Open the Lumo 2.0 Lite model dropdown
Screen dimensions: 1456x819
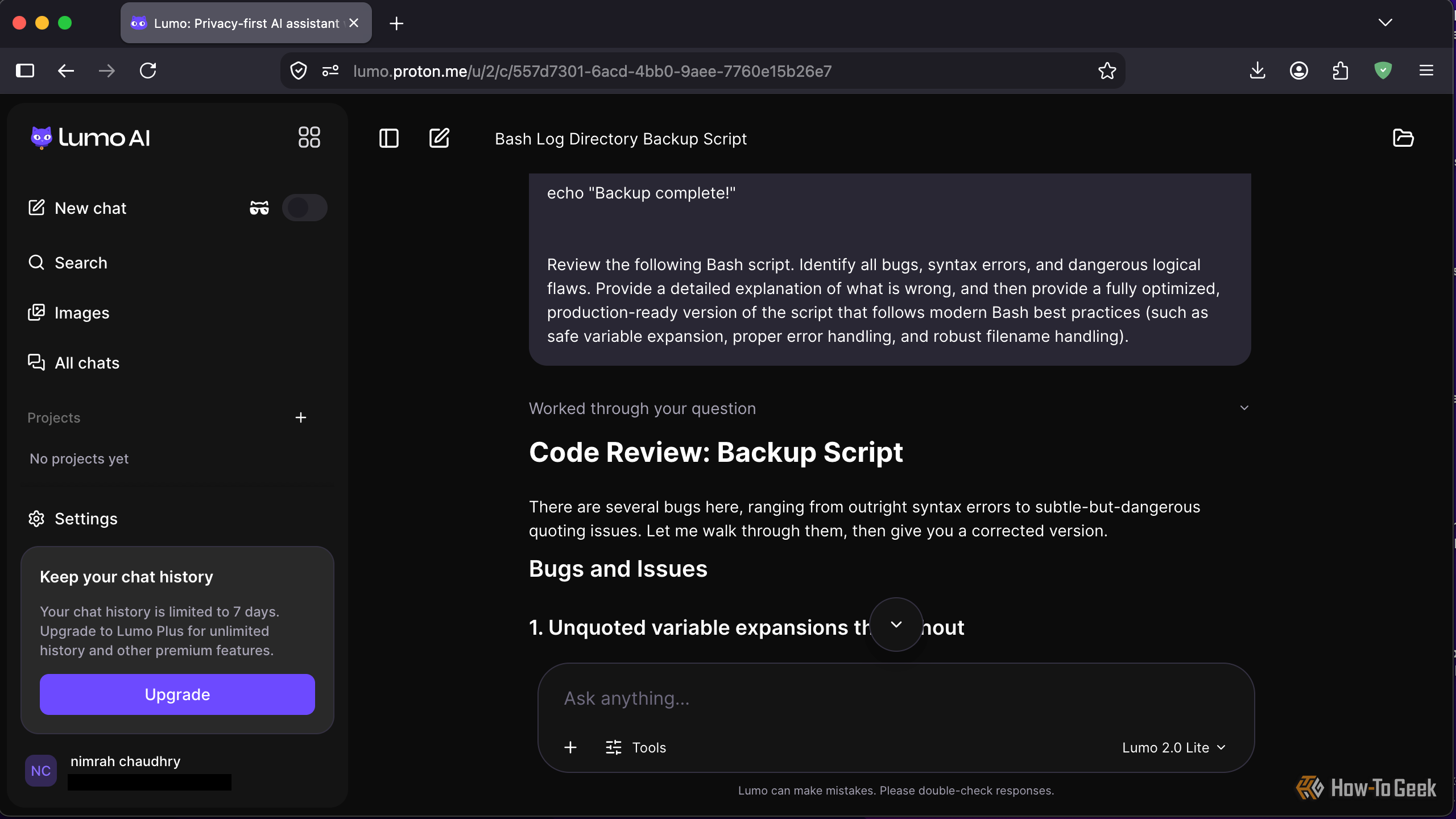pos(1174,747)
